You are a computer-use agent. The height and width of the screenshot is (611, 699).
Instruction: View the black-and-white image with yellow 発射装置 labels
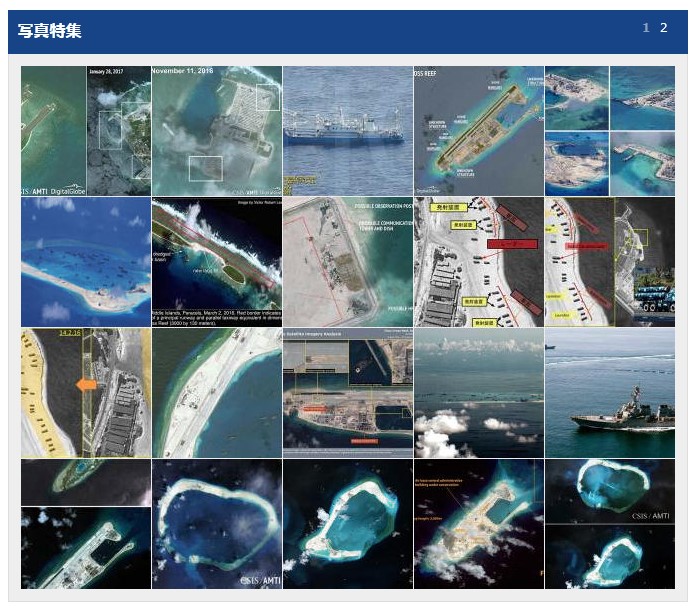tap(478, 261)
